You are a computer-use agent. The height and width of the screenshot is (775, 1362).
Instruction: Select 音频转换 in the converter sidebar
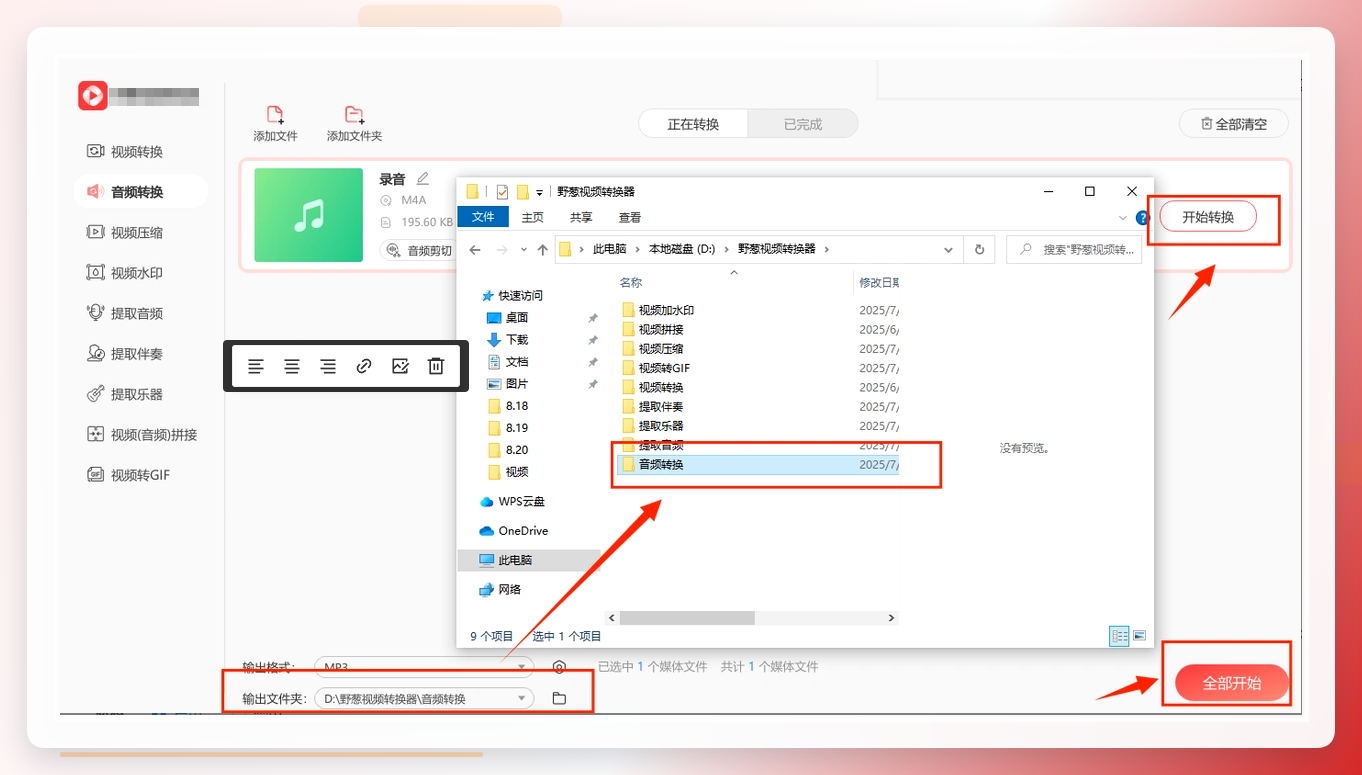click(141, 192)
